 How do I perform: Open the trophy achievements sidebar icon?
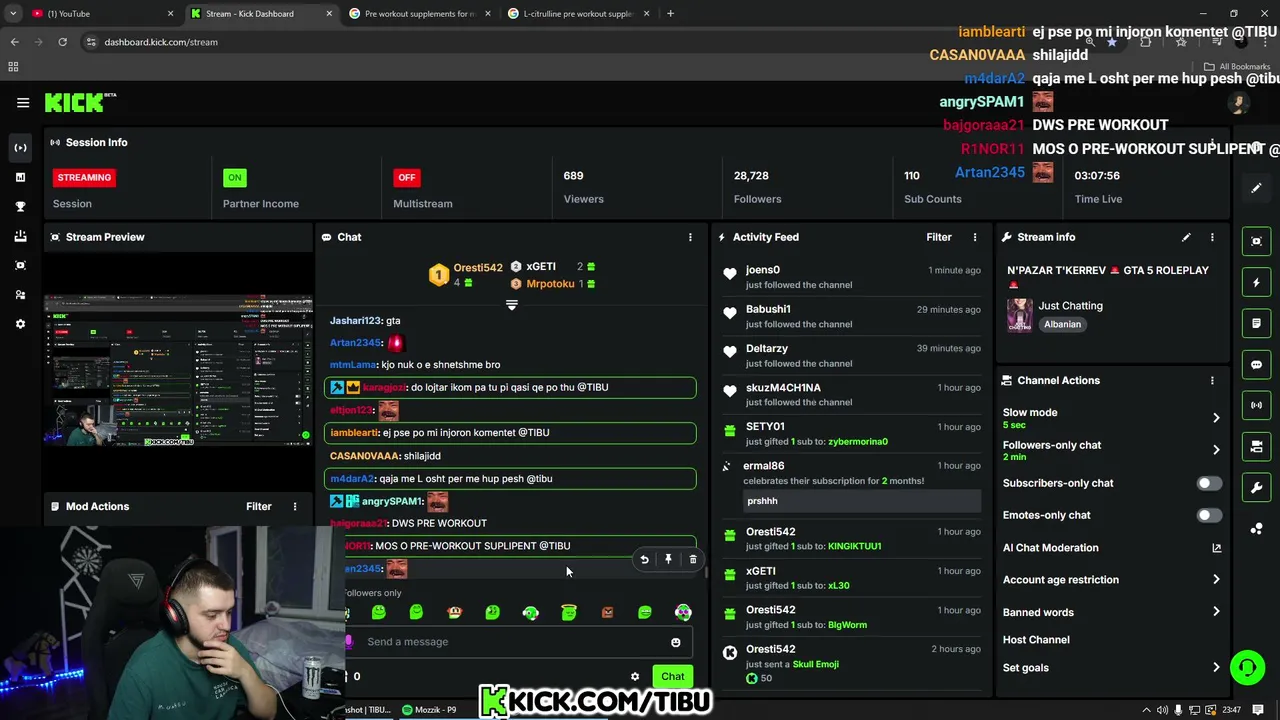pyautogui.click(x=20, y=207)
